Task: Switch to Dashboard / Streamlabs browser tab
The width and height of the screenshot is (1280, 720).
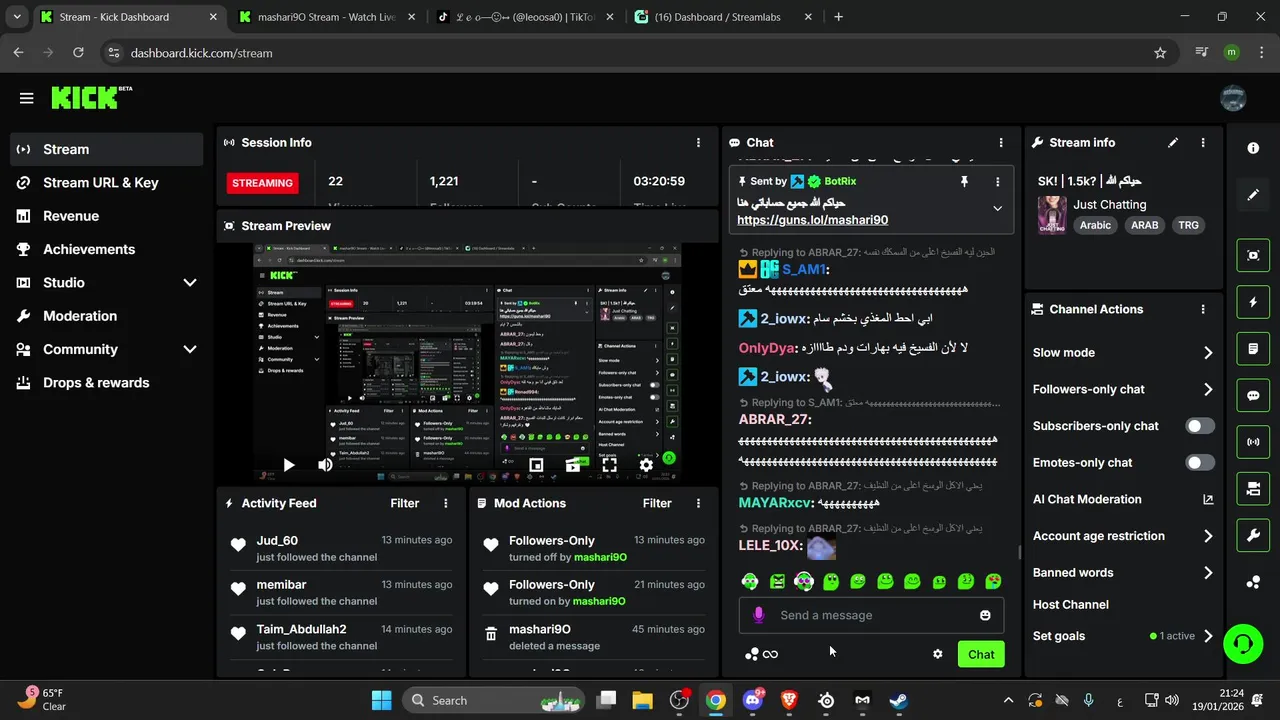Action: click(723, 17)
